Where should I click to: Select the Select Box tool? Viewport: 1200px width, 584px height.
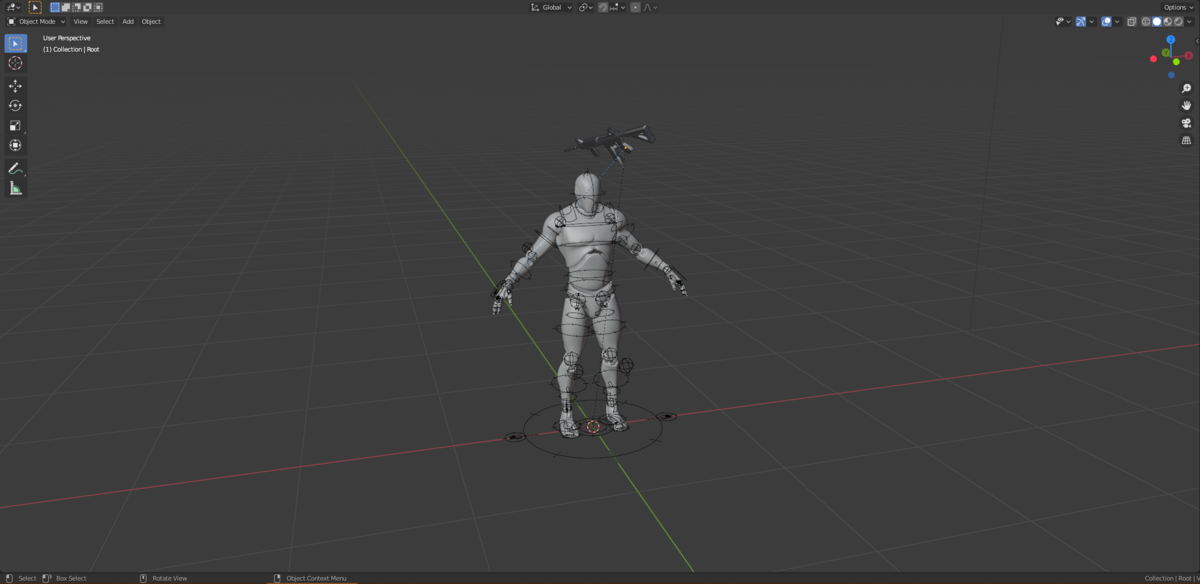[15, 44]
